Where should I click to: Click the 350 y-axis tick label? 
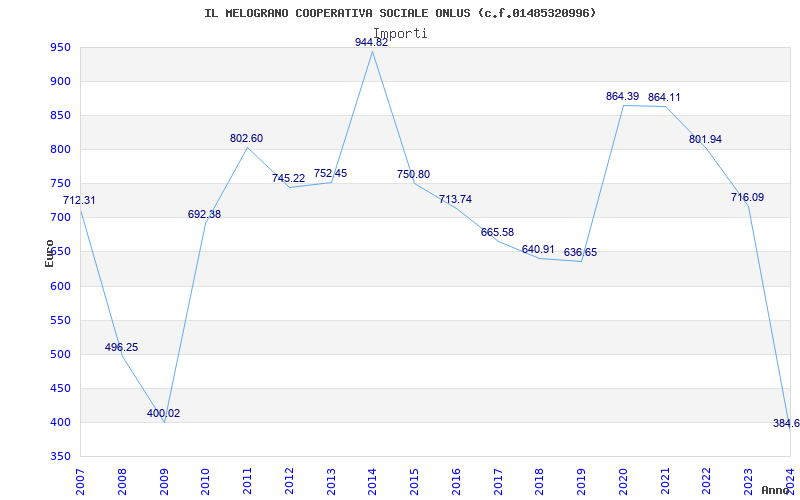[x=60, y=457]
